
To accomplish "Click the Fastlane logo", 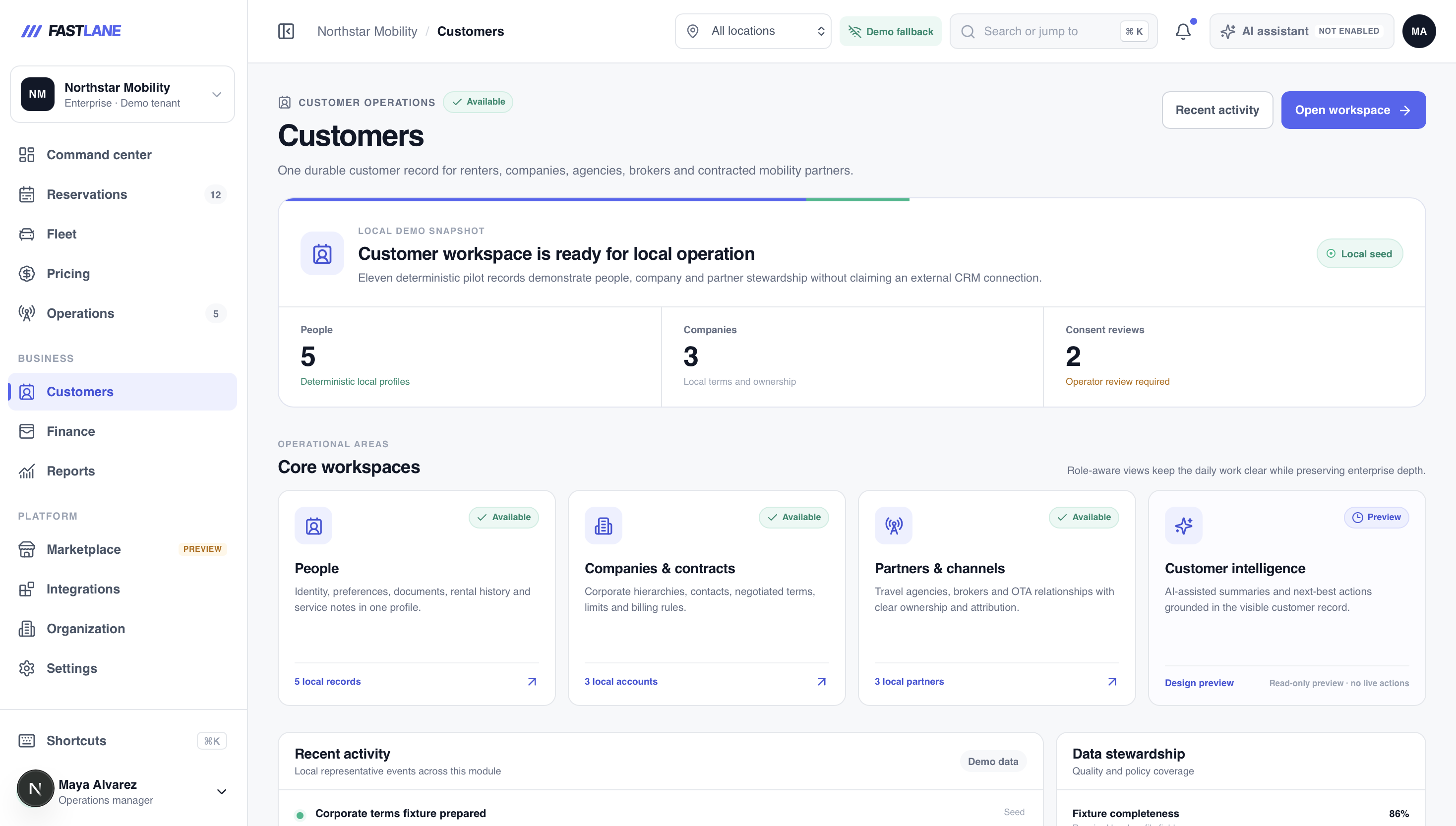I will [71, 31].
